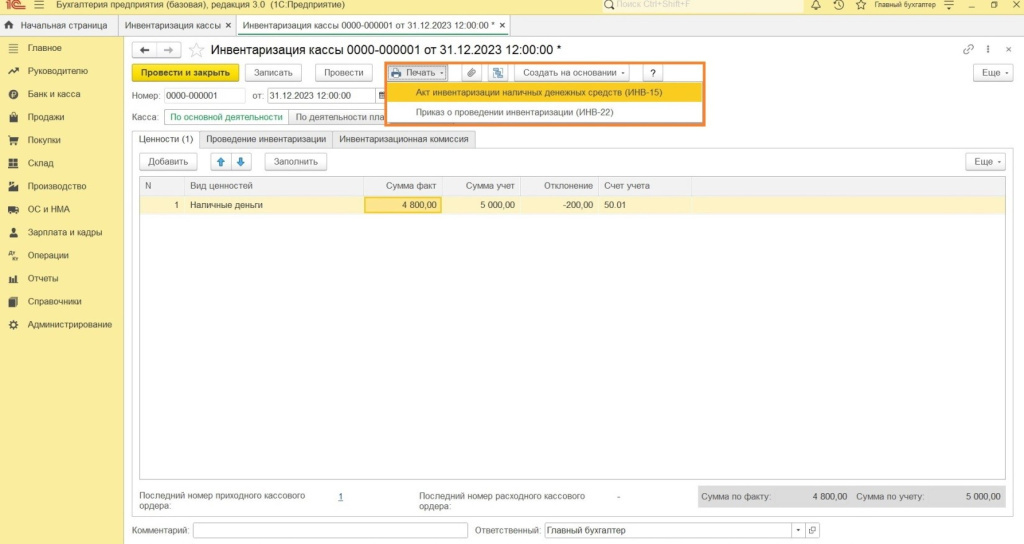Open Справочники section
1024x544 pixels.
[x=54, y=302]
